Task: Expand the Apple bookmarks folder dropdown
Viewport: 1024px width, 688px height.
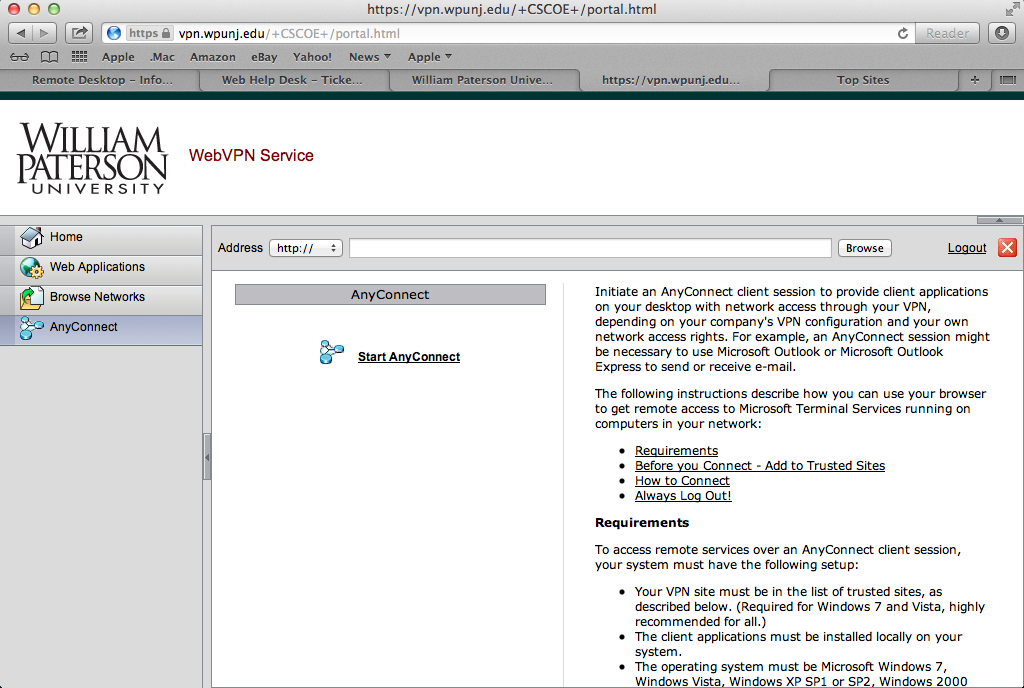Action: tap(430, 57)
